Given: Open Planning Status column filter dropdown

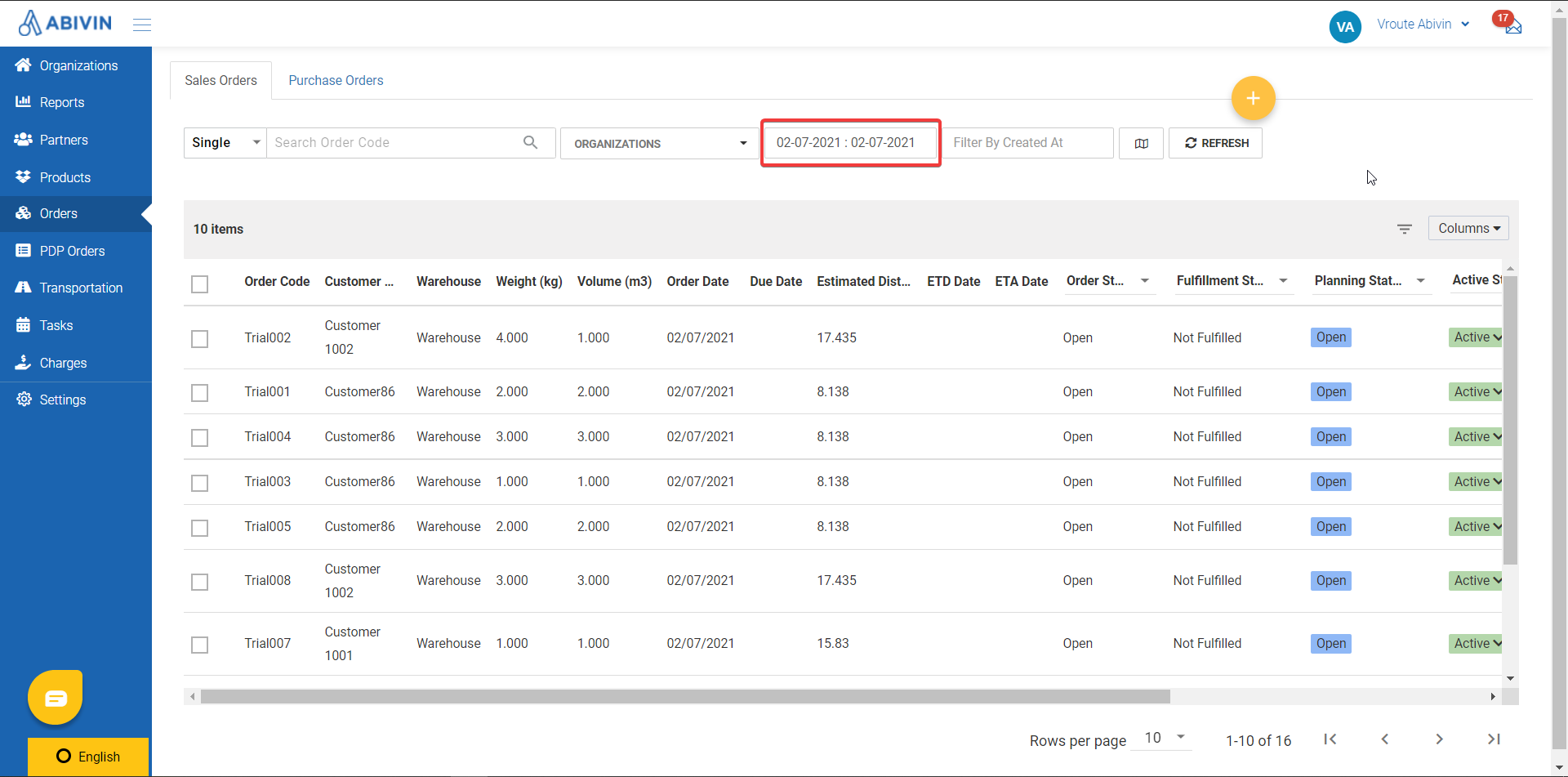Looking at the screenshot, I should click(1420, 280).
